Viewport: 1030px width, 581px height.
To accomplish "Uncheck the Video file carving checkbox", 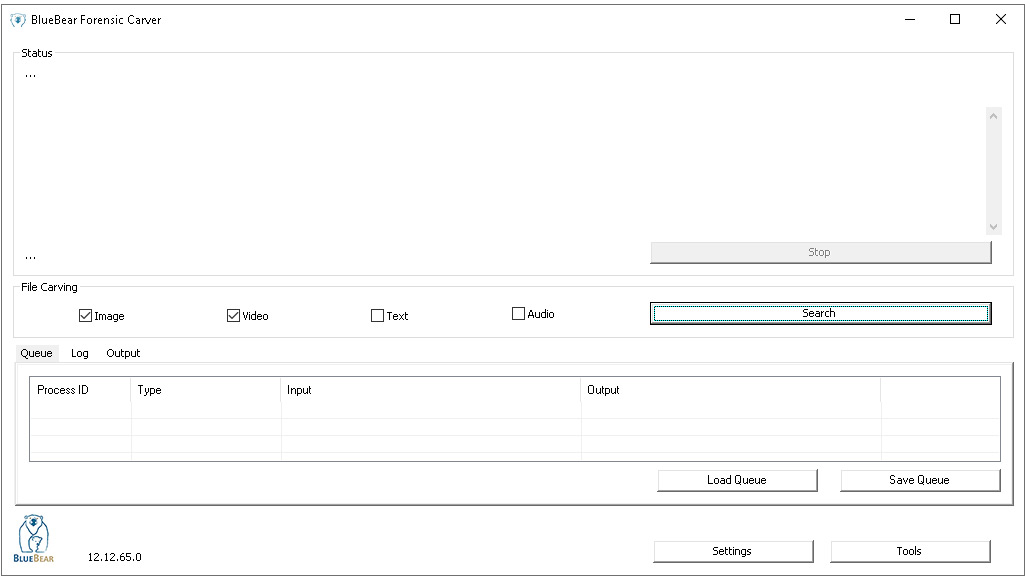I will (x=233, y=315).
